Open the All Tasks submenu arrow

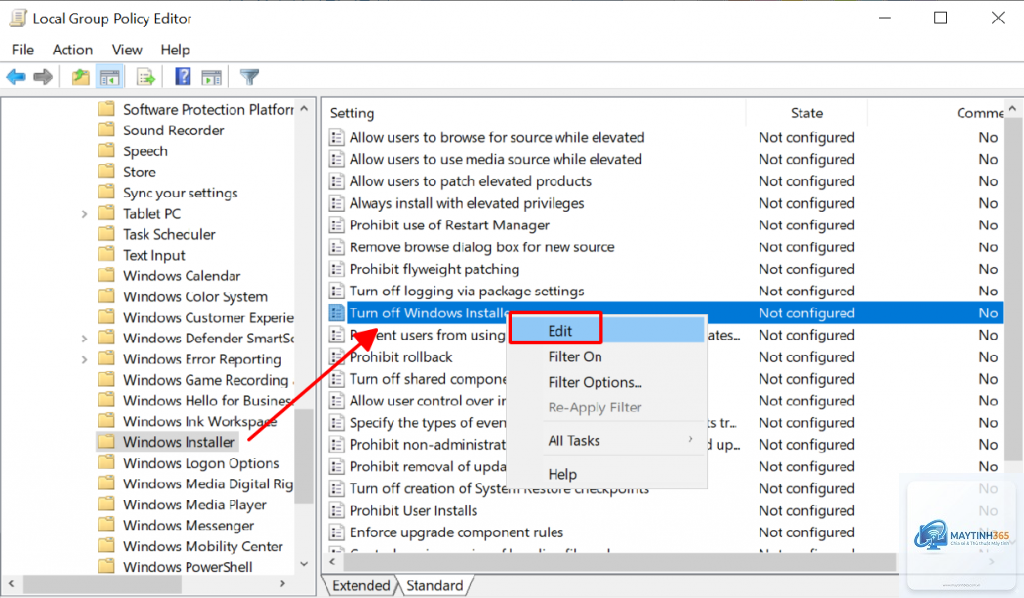click(690, 440)
